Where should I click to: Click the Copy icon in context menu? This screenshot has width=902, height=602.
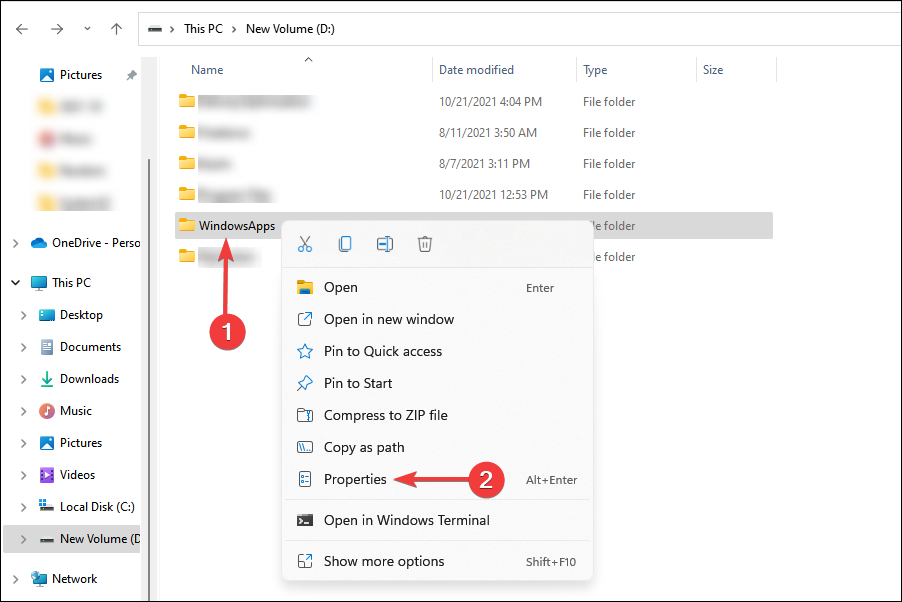click(x=345, y=244)
